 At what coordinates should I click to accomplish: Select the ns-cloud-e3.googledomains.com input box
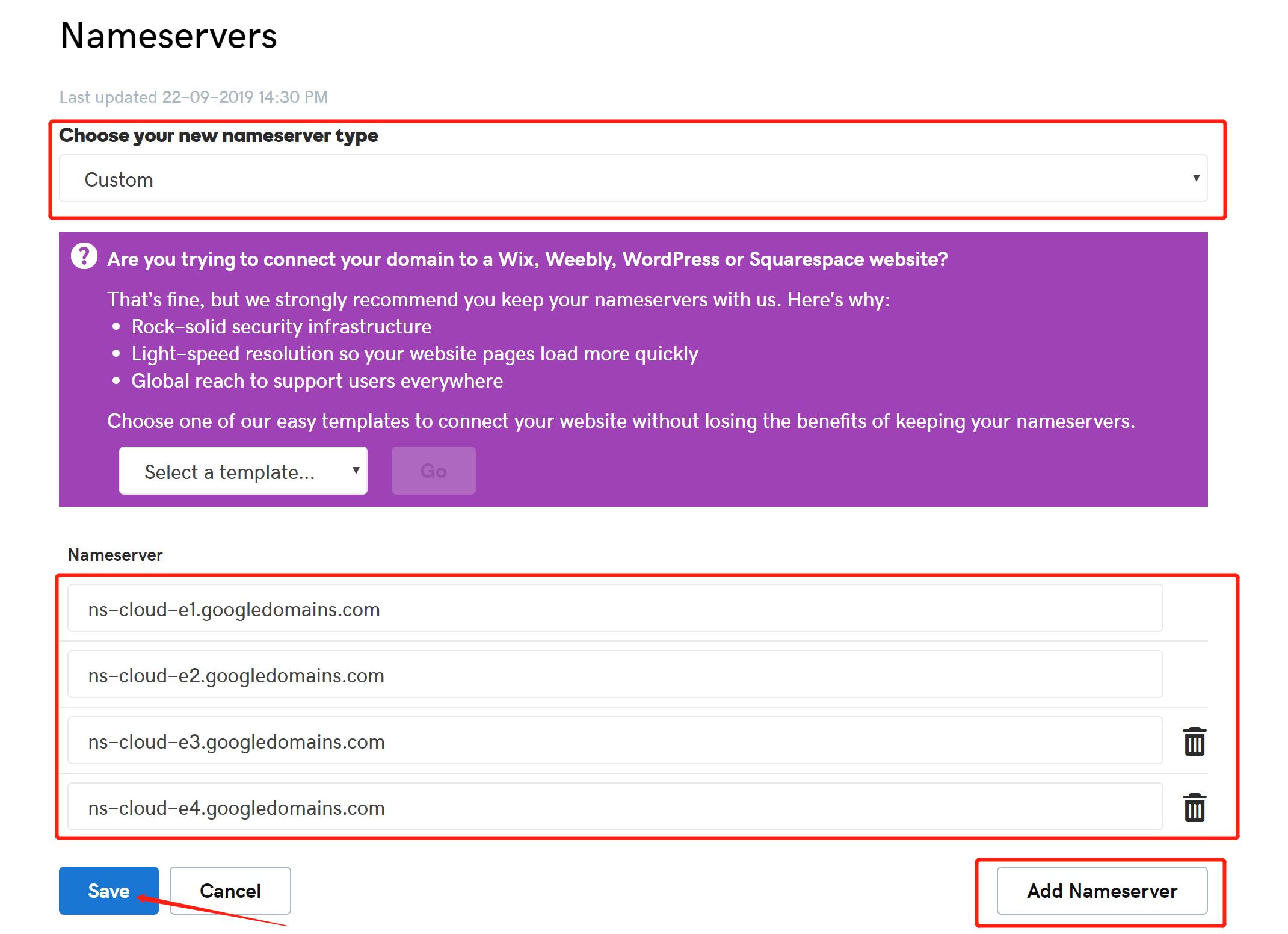[x=614, y=741]
